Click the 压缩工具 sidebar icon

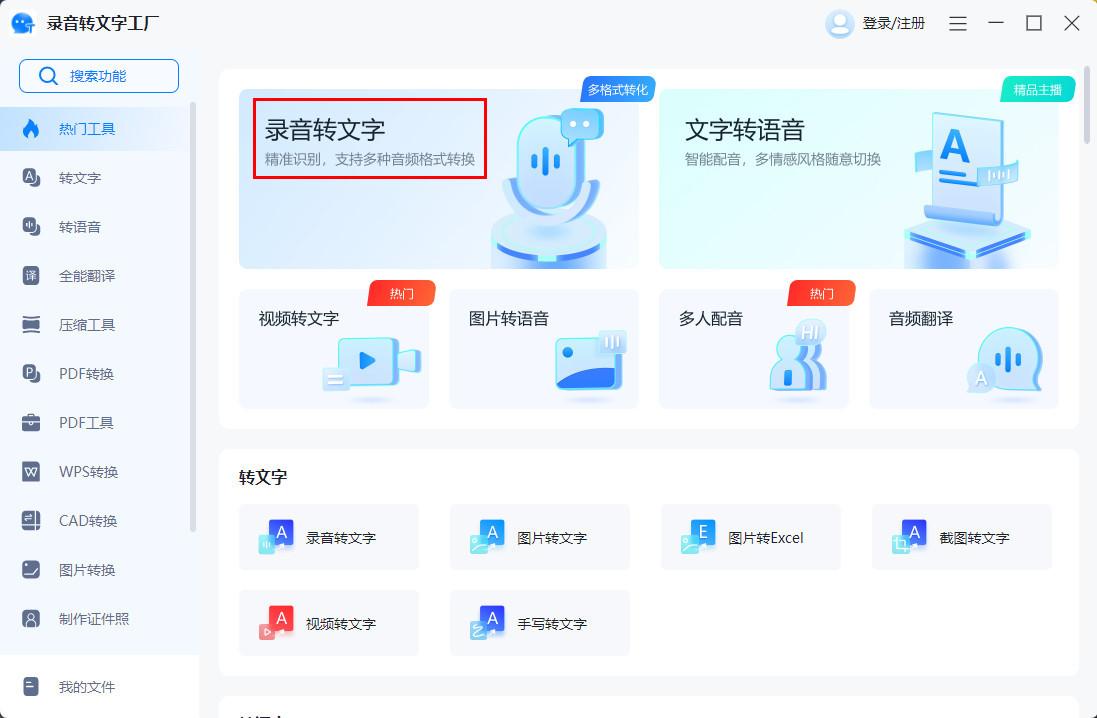(31, 325)
